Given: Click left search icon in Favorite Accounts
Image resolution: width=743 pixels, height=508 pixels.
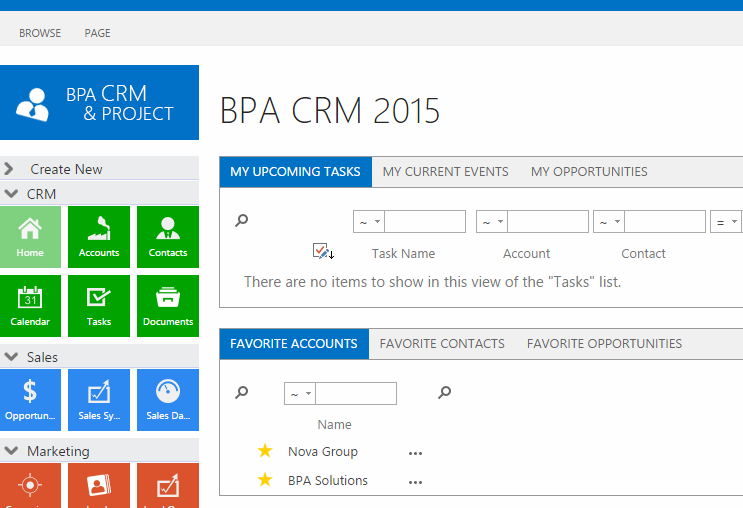Looking at the screenshot, I should click(242, 392).
